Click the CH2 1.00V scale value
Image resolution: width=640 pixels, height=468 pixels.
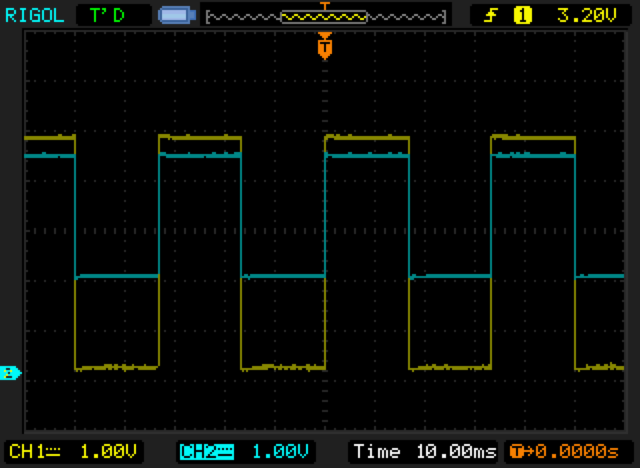(x=280, y=452)
